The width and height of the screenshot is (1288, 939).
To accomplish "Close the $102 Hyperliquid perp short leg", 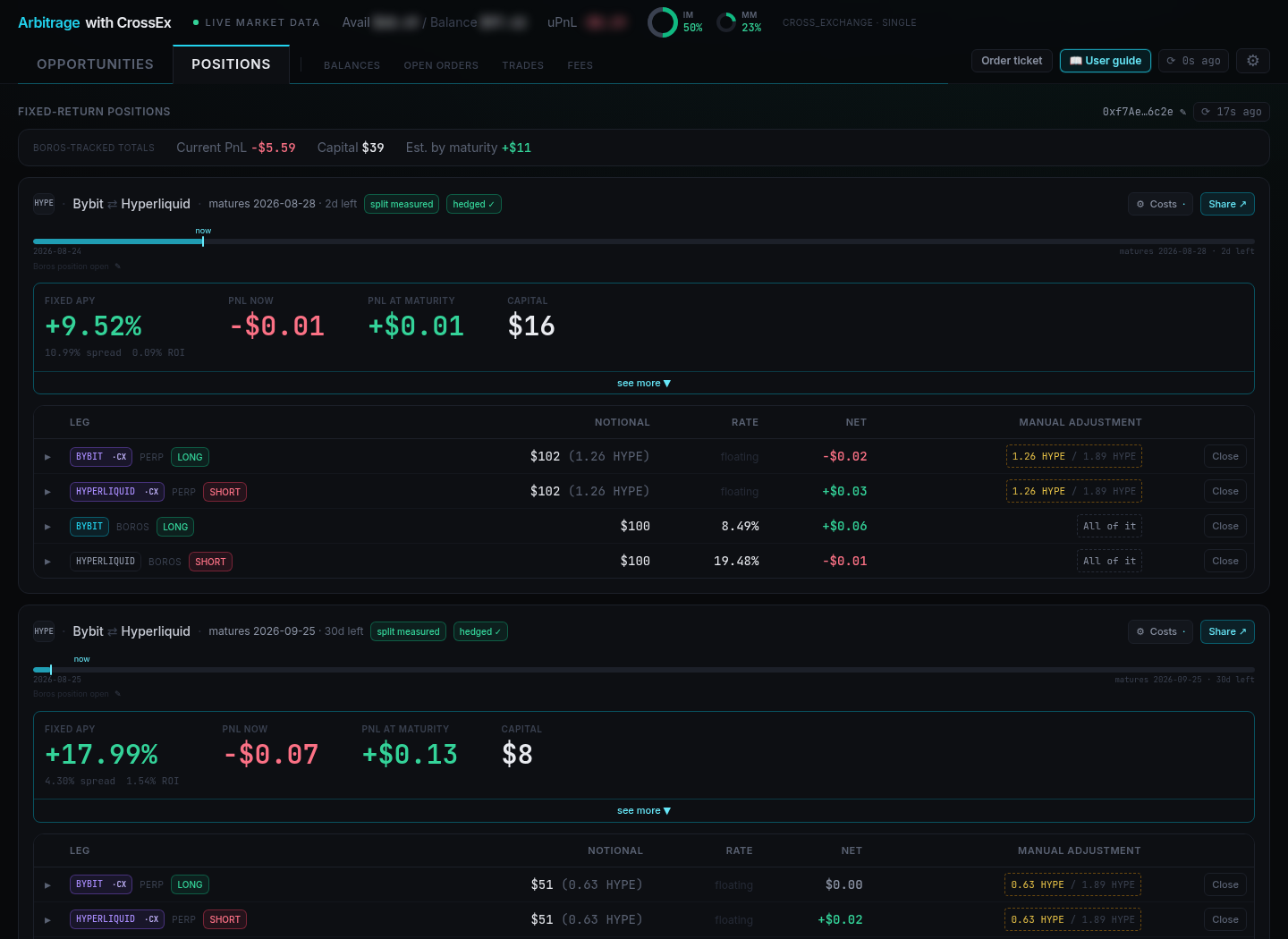I will [x=1225, y=491].
